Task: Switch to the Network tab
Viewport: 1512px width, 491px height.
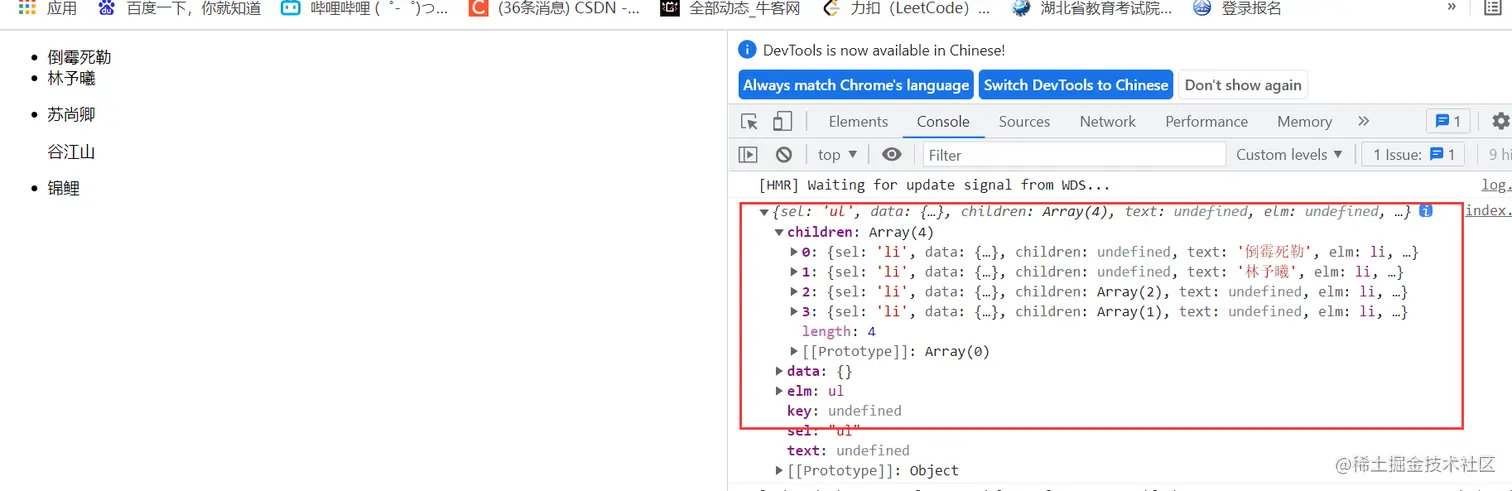Action: 1107,121
